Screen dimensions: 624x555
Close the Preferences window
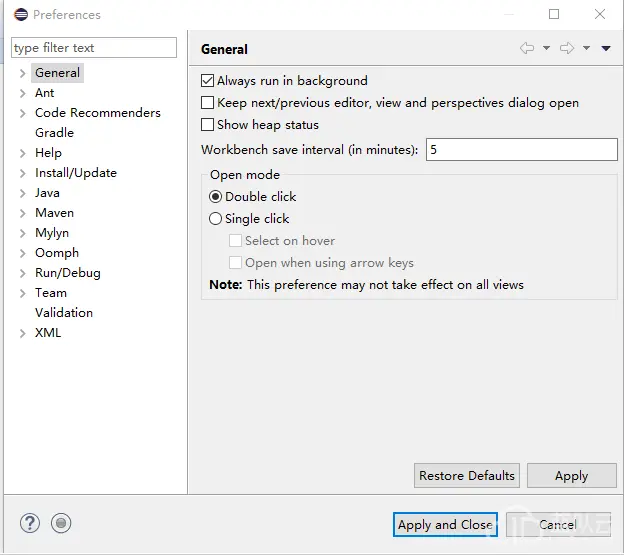pyautogui.click(x=600, y=14)
